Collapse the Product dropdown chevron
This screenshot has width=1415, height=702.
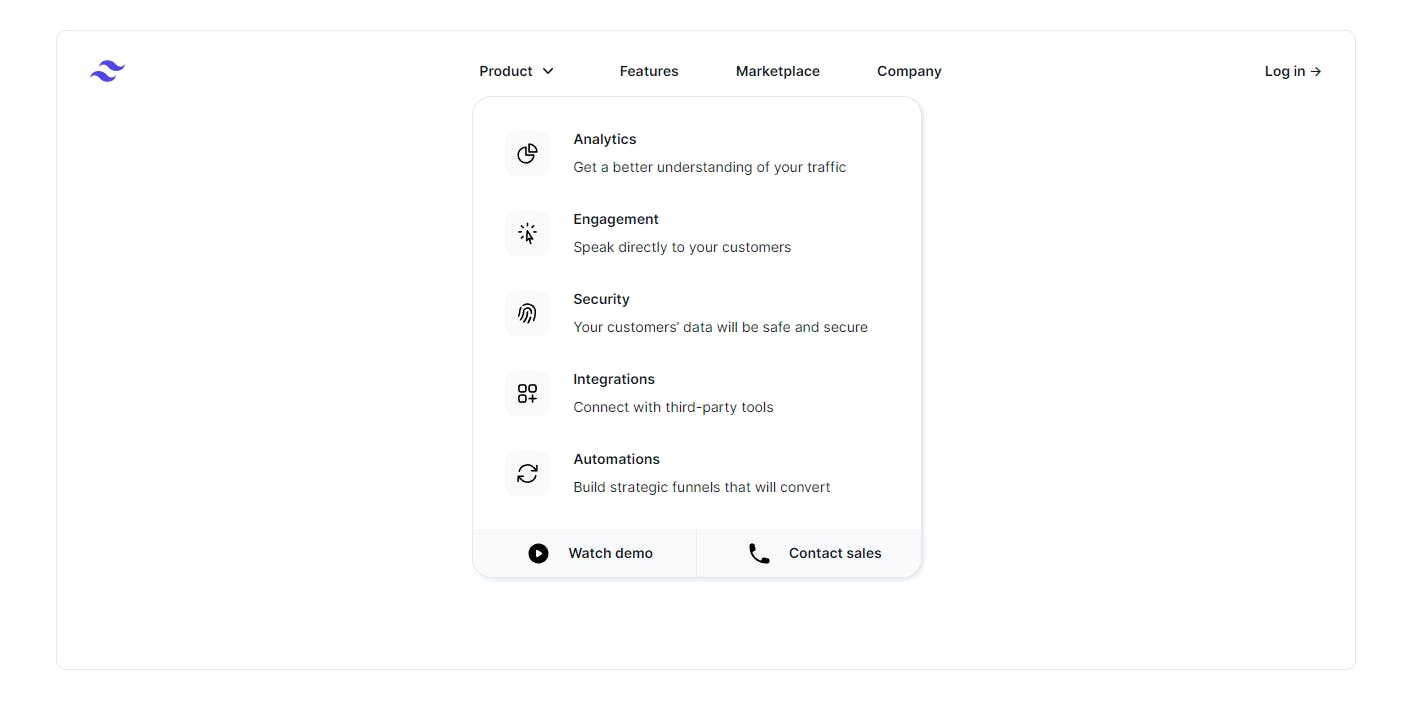[x=548, y=71]
